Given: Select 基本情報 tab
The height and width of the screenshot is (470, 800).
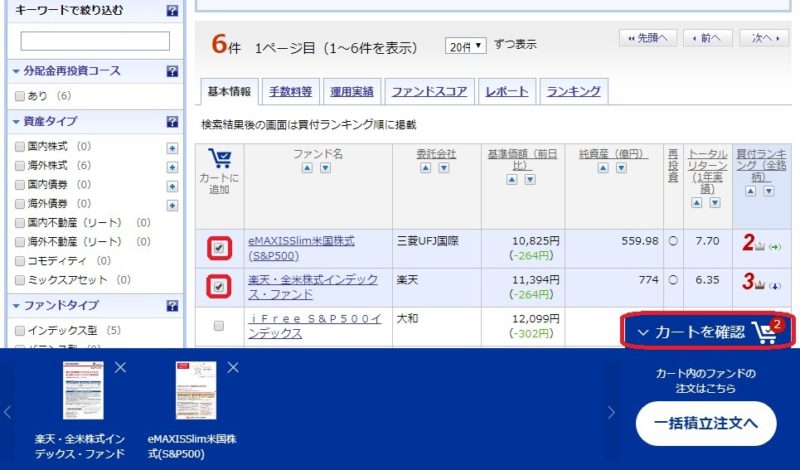Looking at the screenshot, I should 229,91.
